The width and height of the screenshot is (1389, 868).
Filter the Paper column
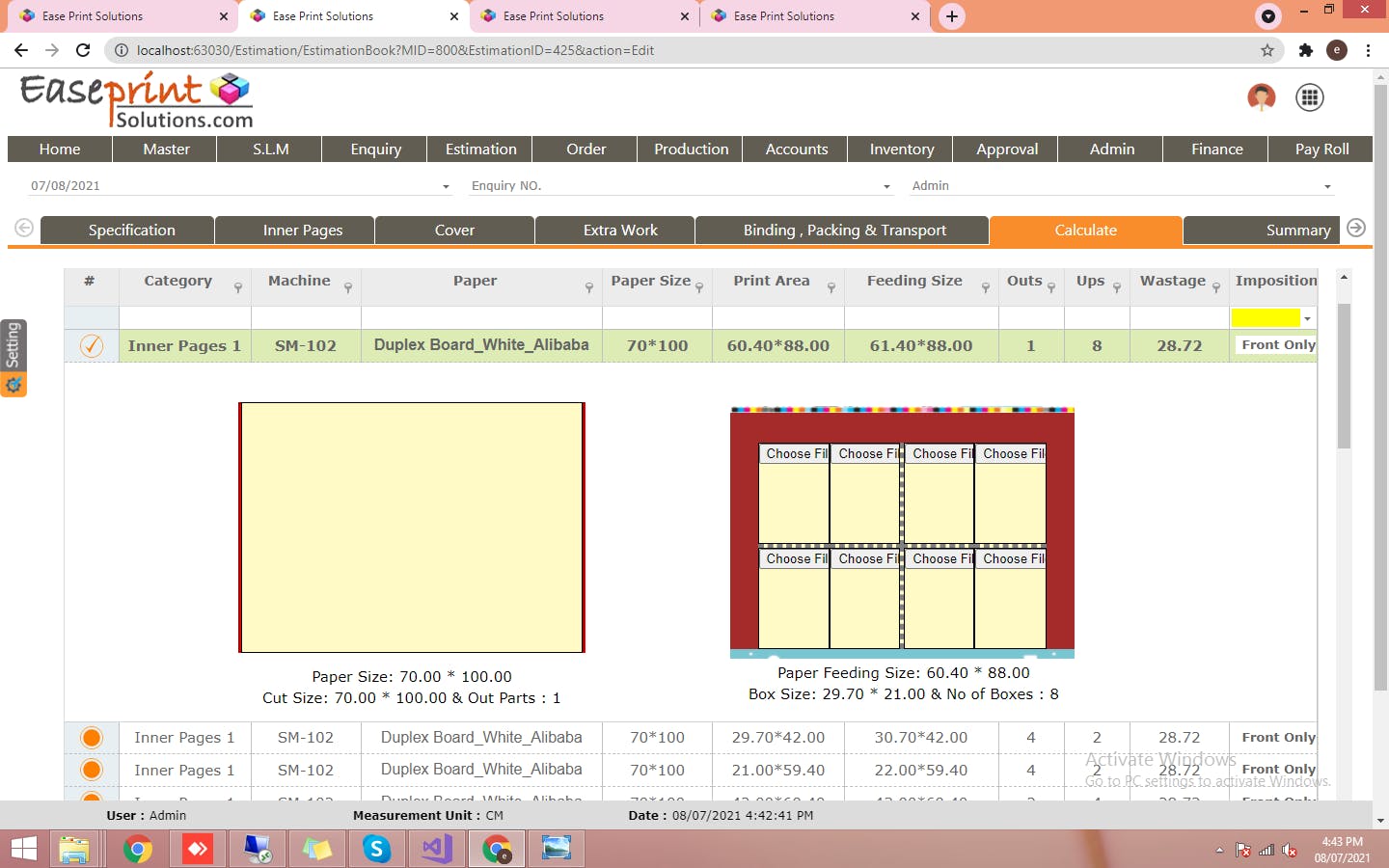pos(588,287)
